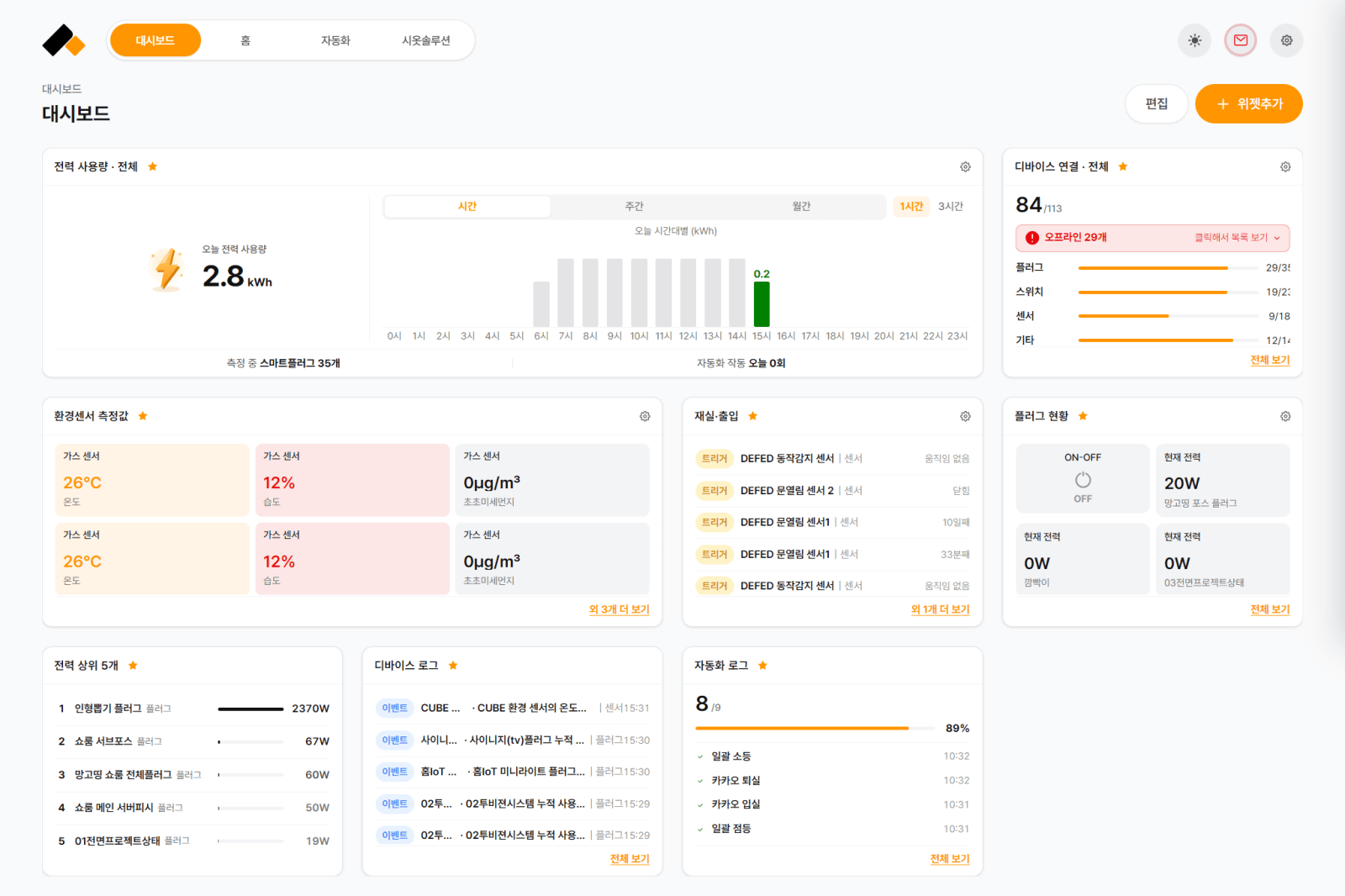
Task: Toggle the ON-OFF plug power button
Action: 1083,480
